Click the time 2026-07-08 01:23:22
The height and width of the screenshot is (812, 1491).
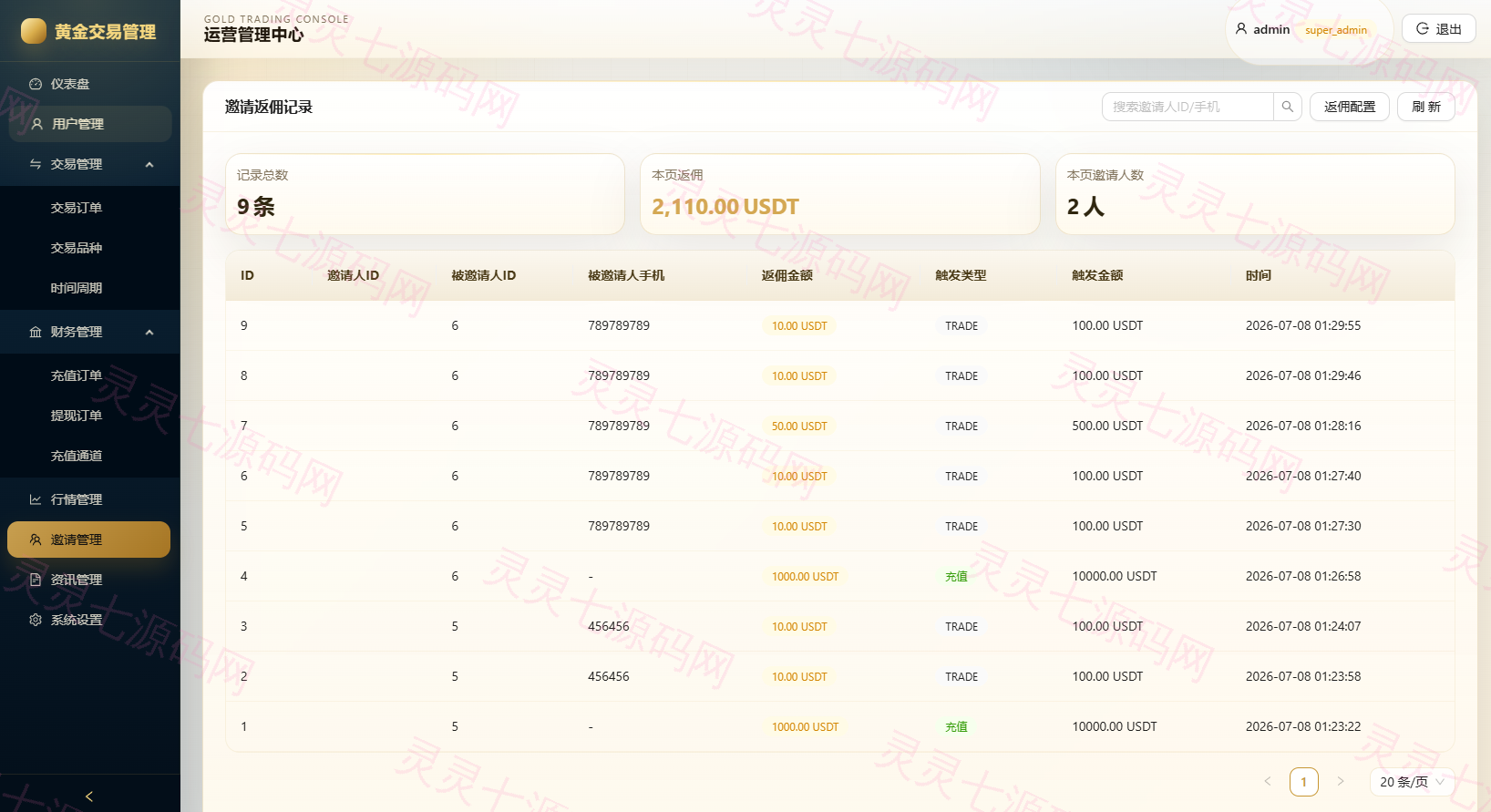click(1303, 726)
